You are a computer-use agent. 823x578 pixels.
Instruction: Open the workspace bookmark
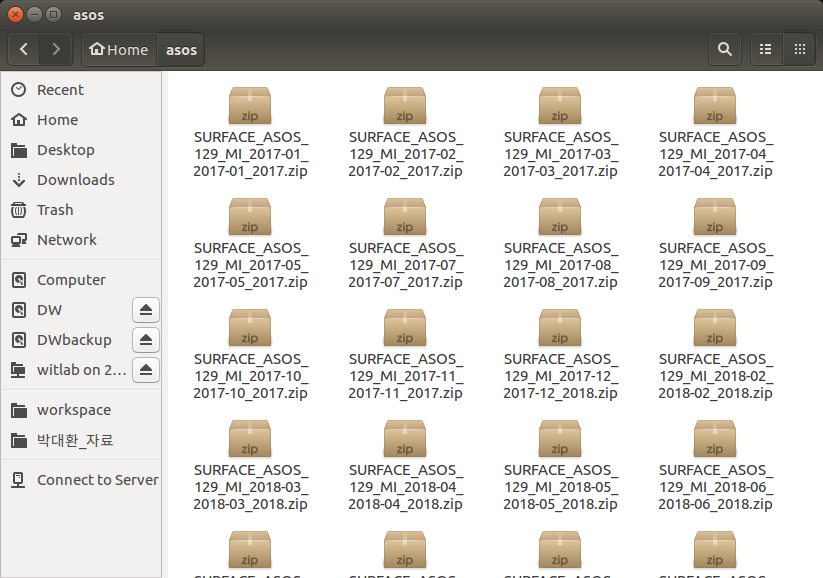(x=81, y=409)
